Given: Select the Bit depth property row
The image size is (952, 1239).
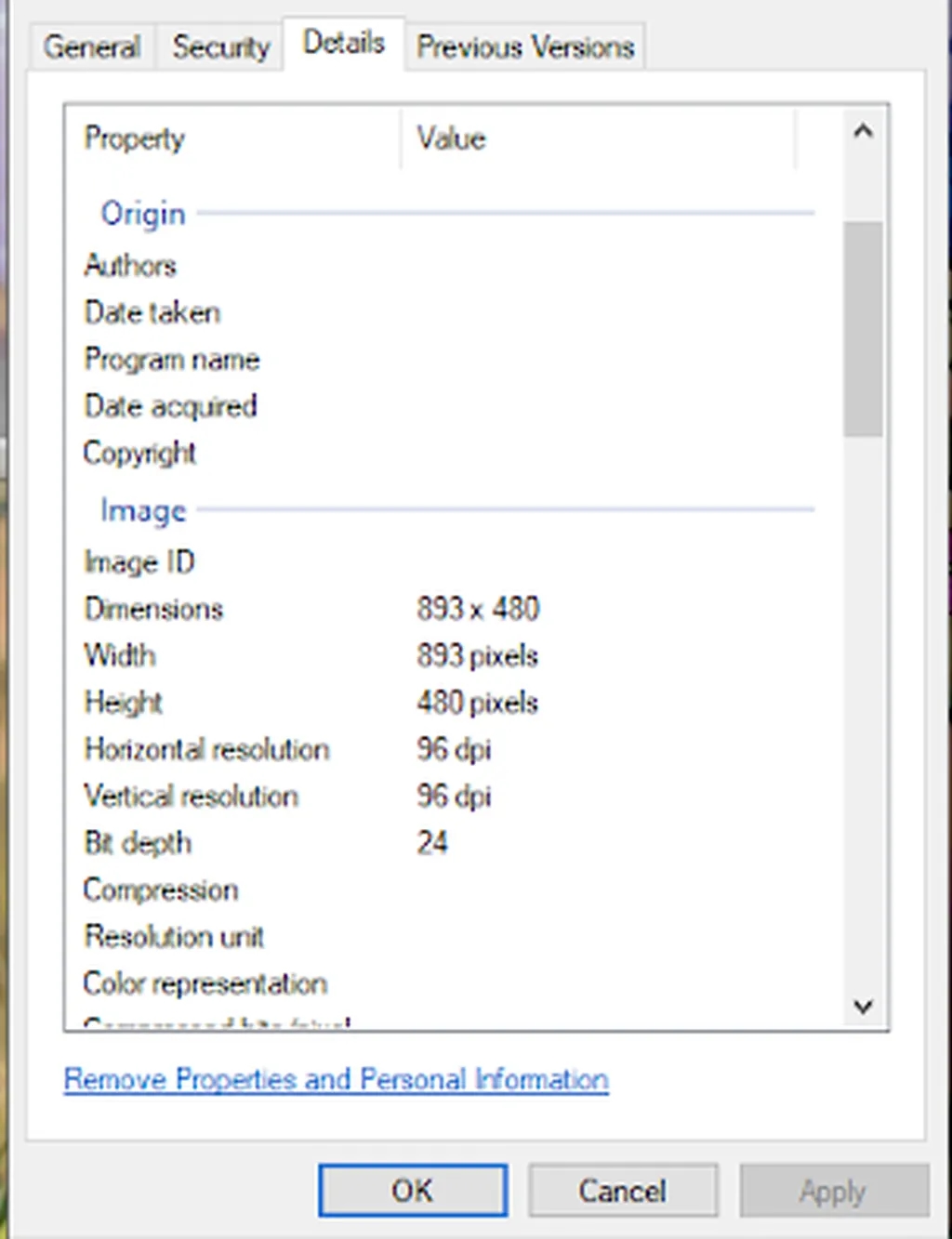Looking at the screenshot, I should click(138, 843).
